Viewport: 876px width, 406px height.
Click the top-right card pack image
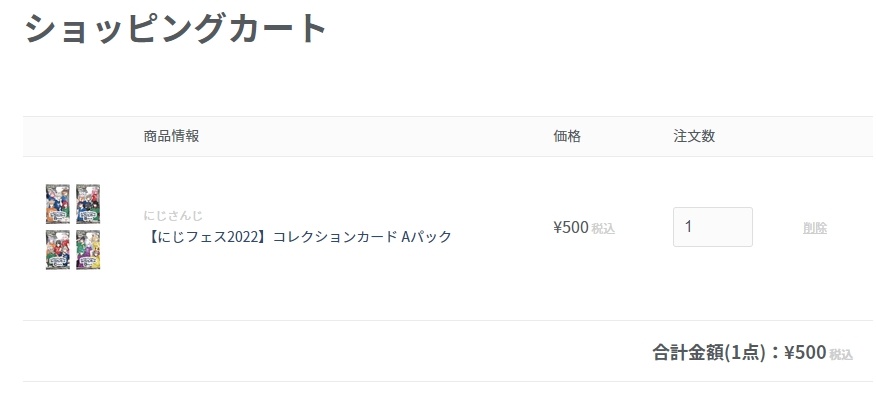click(x=88, y=204)
